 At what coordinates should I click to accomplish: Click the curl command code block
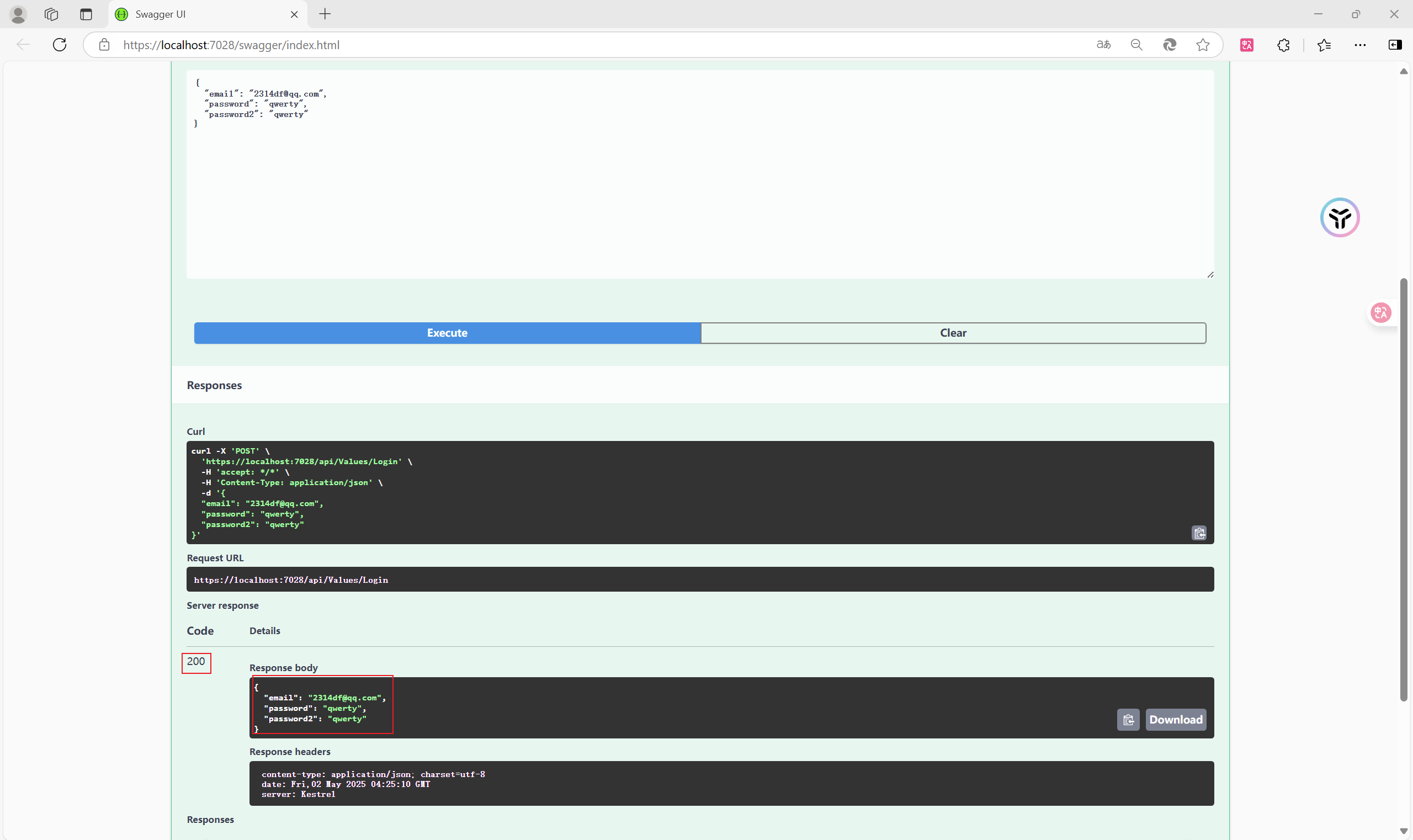pos(700,492)
